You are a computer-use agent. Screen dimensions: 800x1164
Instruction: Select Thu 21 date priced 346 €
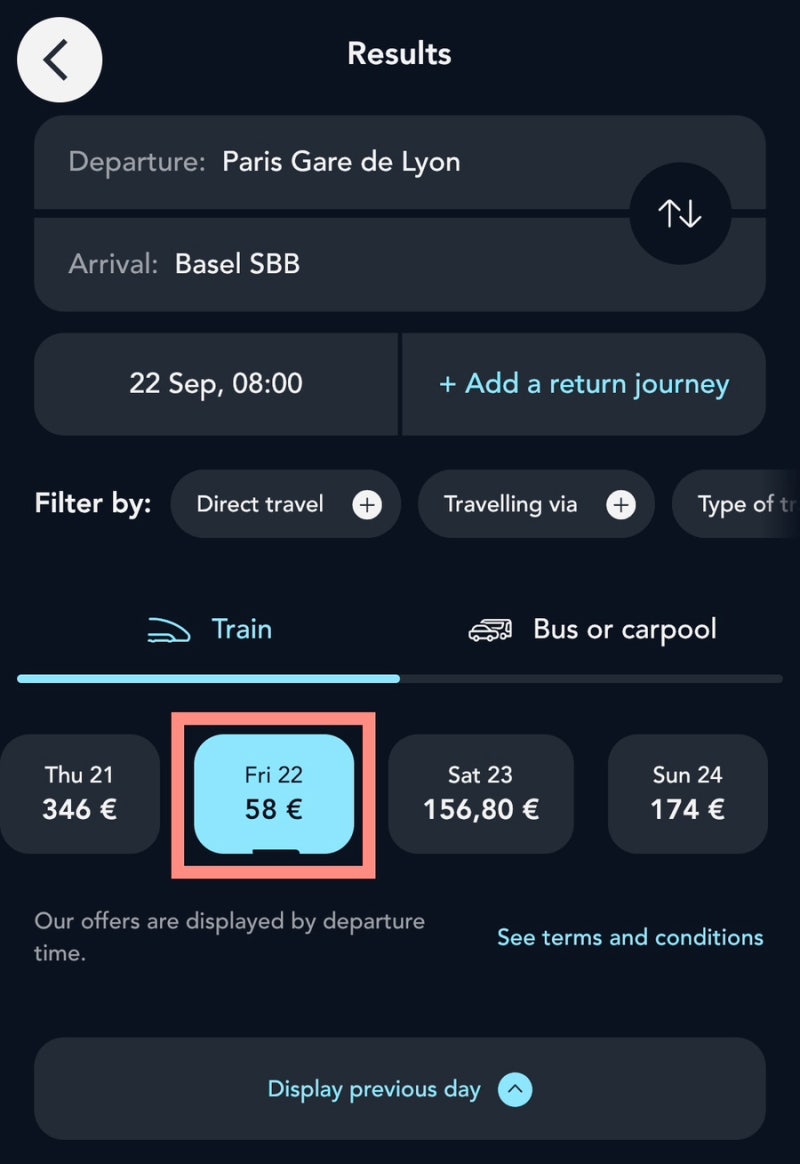click(x=79, y=794)
